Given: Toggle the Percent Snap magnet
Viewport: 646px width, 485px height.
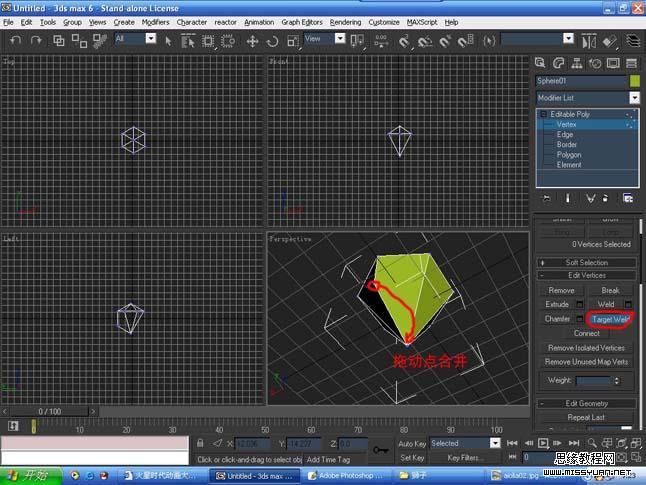Looking at the screenshot, I should point(445,41).
